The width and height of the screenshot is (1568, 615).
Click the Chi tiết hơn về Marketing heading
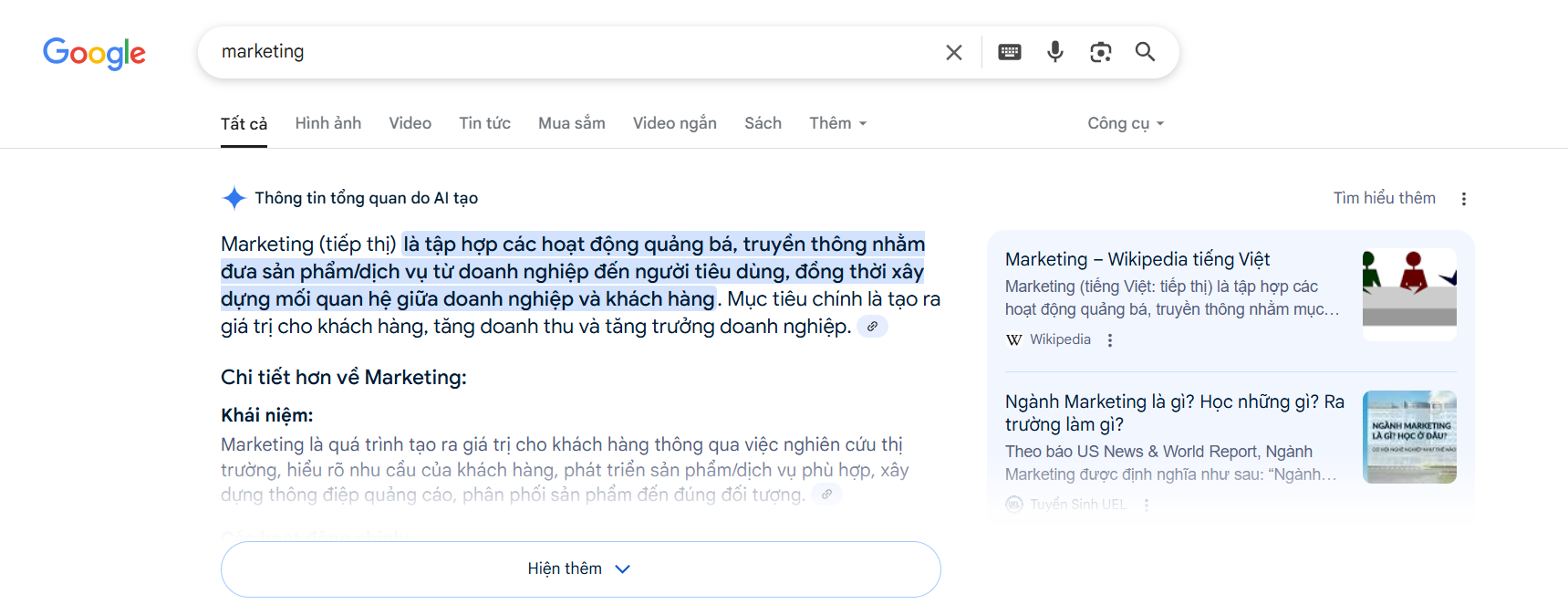click(344, 378)
